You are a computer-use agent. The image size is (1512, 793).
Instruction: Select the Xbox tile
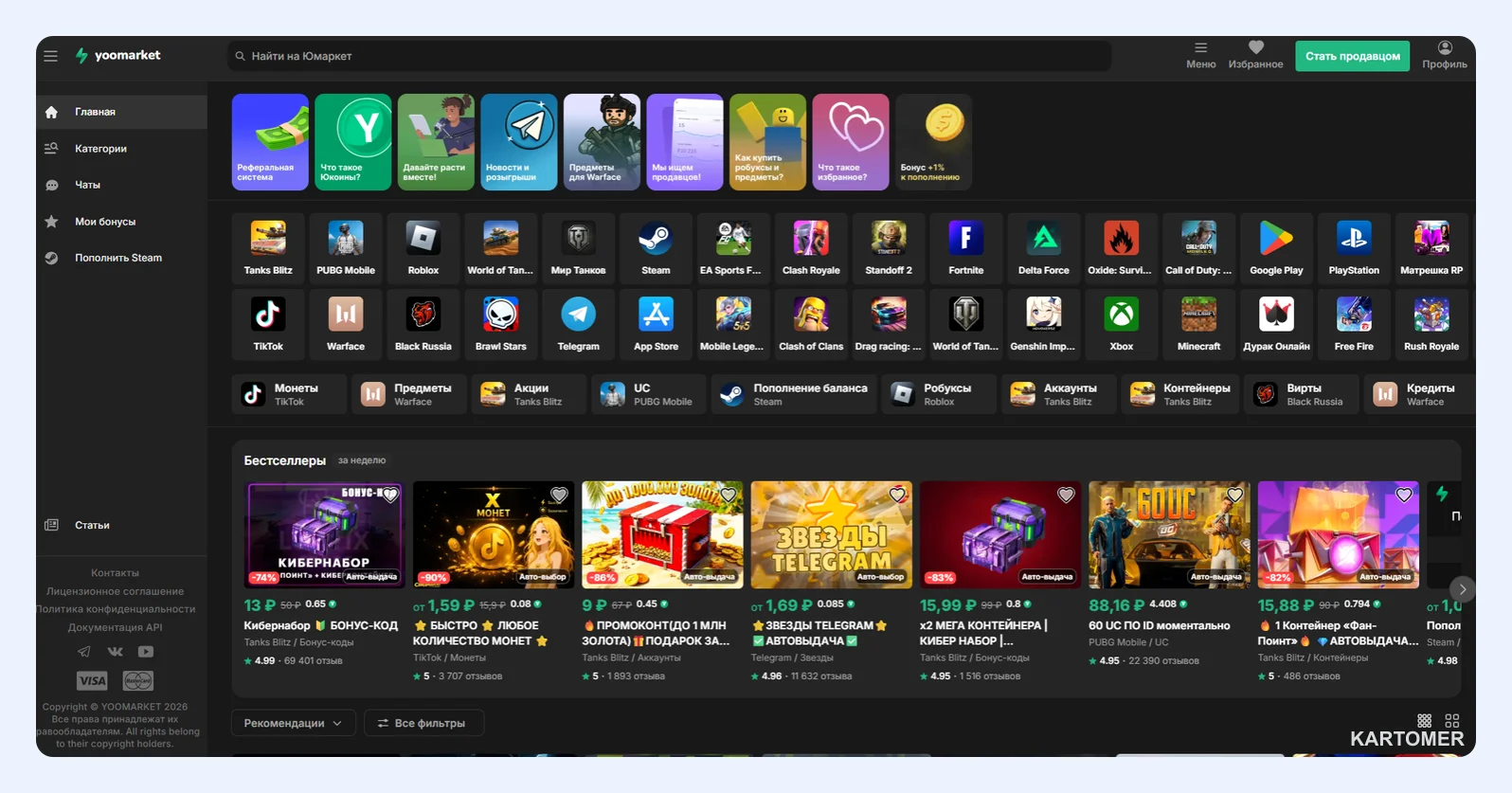1122,324
